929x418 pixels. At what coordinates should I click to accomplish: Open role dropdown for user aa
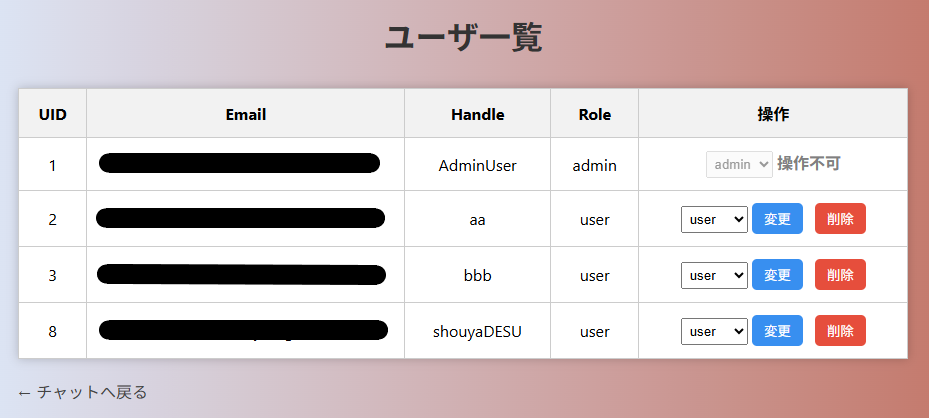714,219
